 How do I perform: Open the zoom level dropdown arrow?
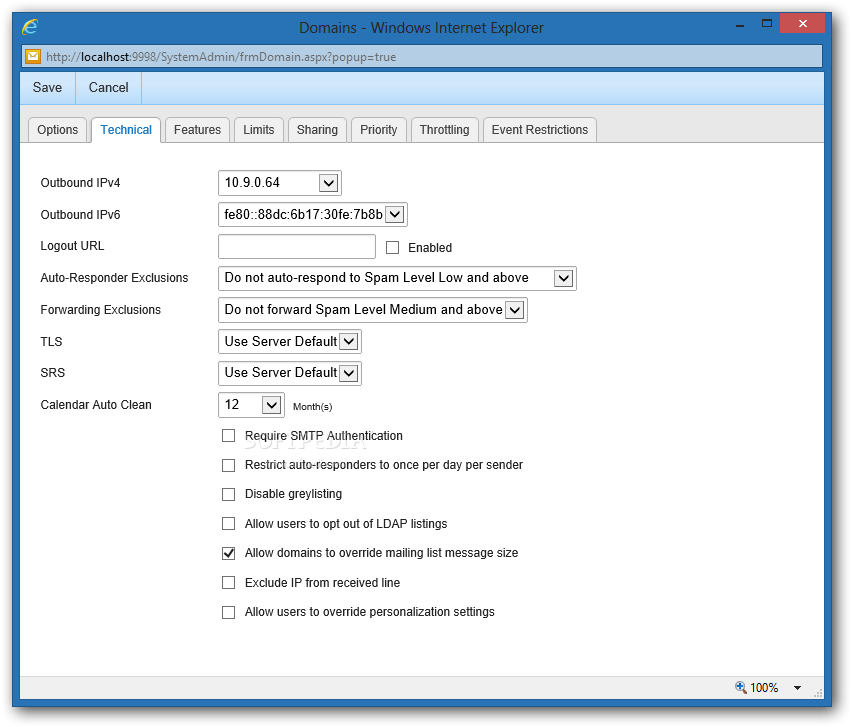click(797, 688)
